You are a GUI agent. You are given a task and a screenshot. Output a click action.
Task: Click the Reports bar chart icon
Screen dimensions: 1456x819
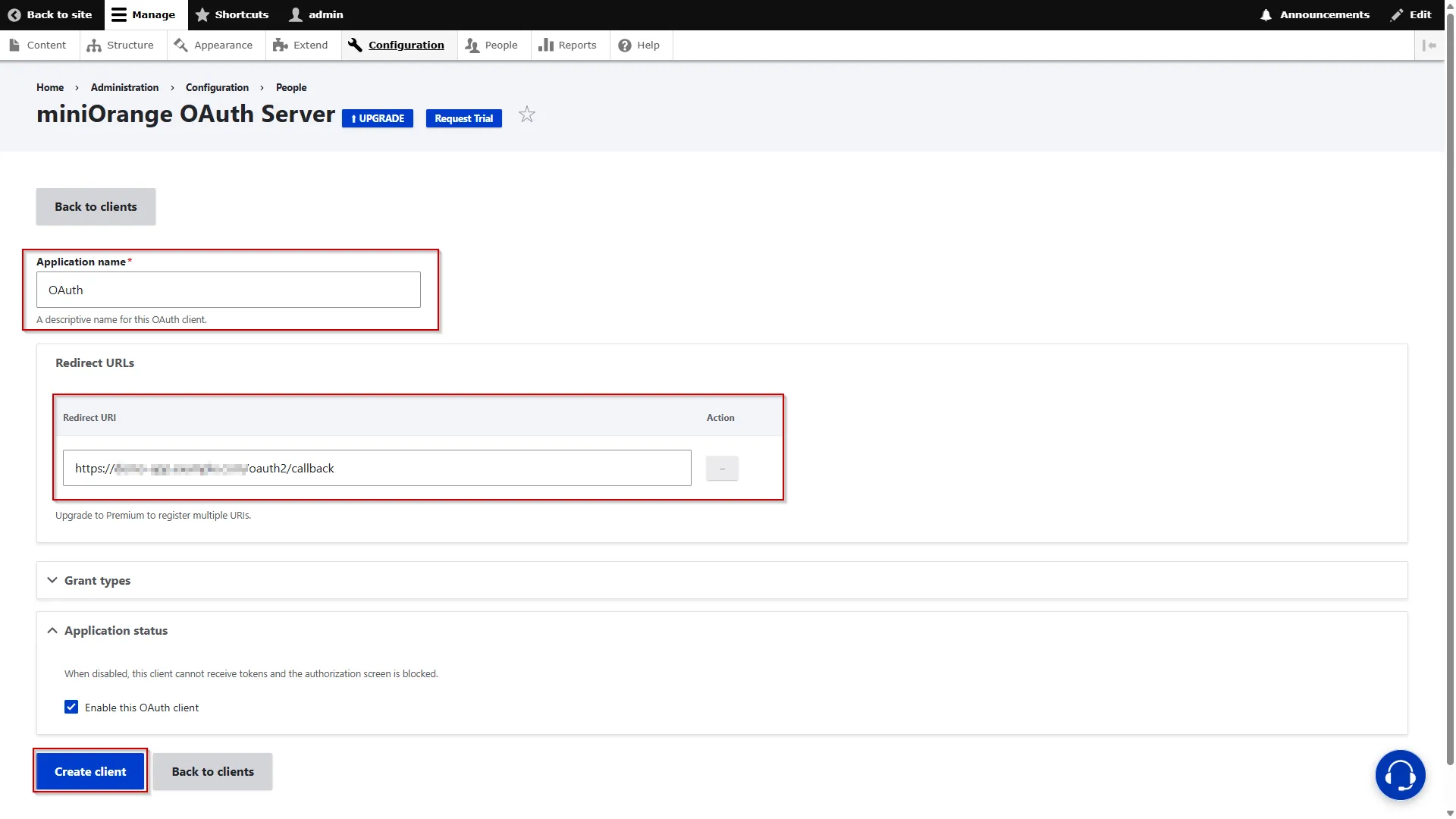pos(545,45)
